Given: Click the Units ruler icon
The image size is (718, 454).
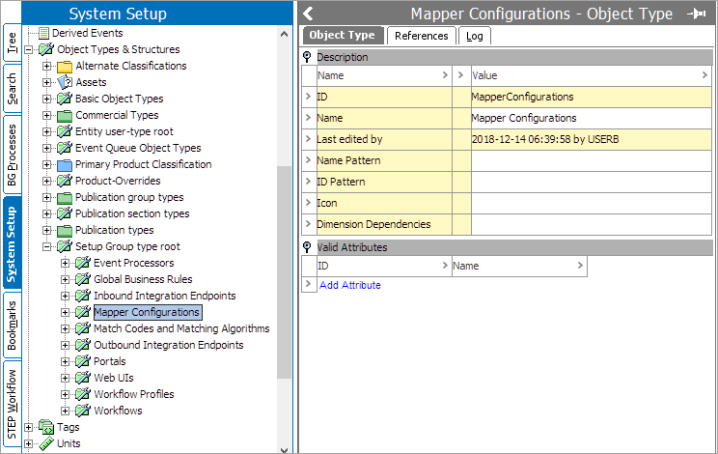Looking at the screenshot, I should [x=46, y=443].
